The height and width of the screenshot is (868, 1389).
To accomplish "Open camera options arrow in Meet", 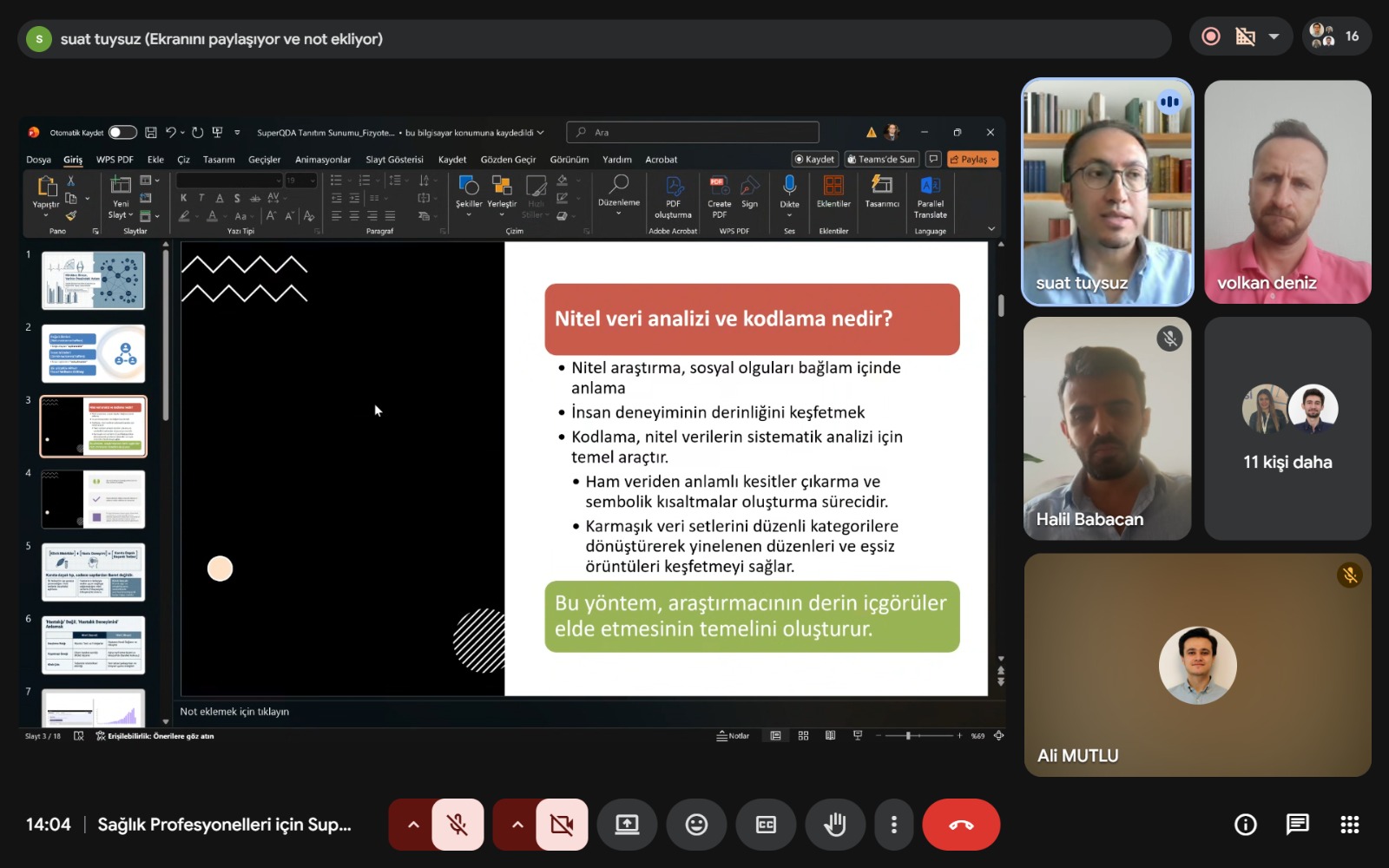I will (x=517, y=825).
